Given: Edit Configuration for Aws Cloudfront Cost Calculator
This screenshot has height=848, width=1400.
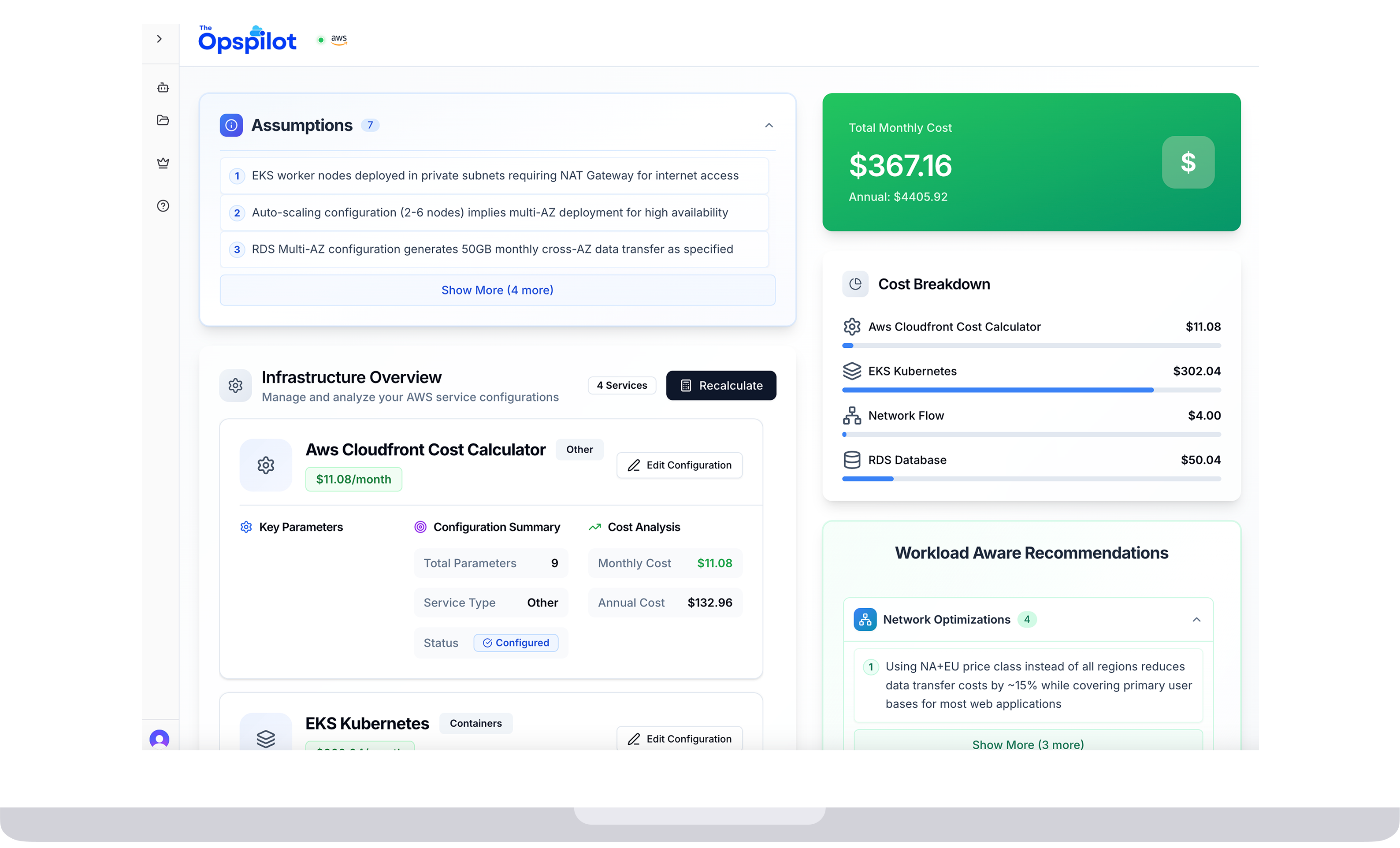Looking at the screenshot, I should pos(680,465).
